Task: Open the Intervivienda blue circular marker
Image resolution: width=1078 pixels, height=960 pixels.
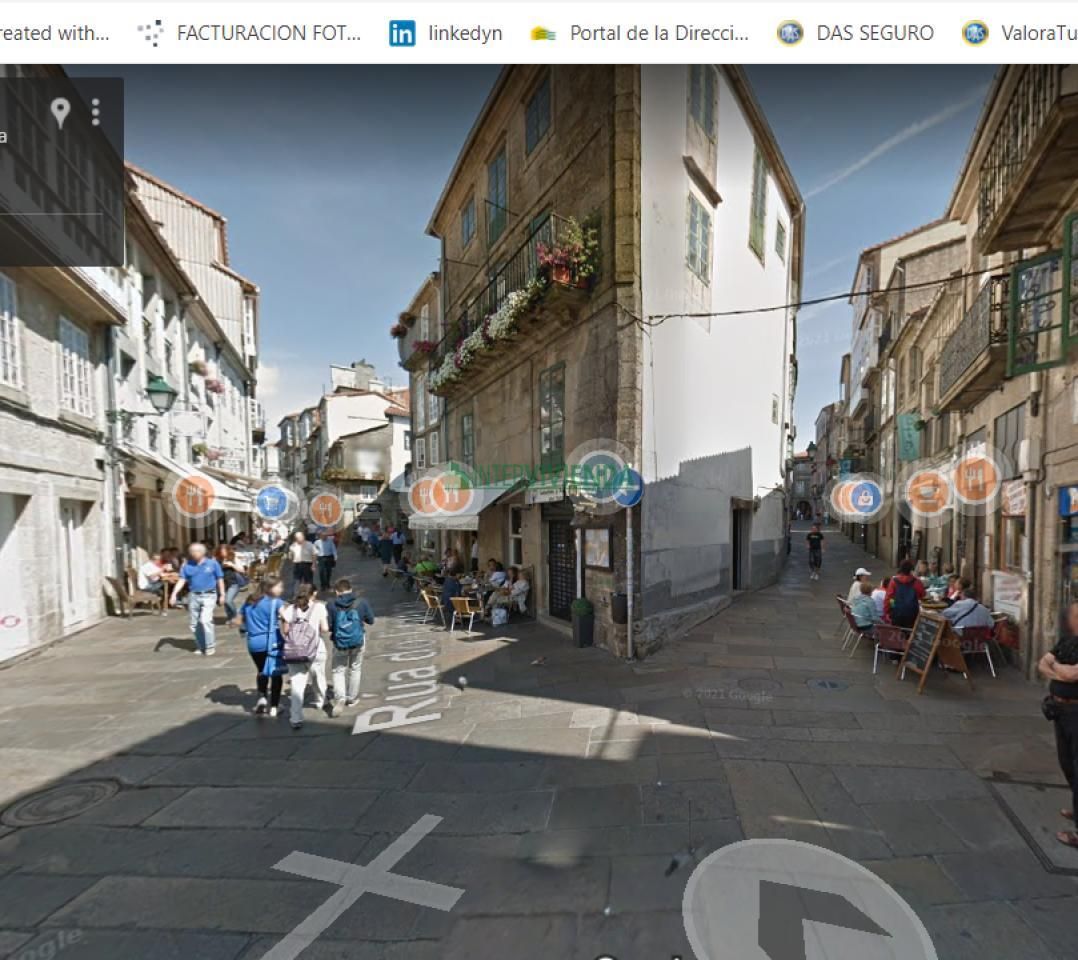Action: tap(627, 488)
